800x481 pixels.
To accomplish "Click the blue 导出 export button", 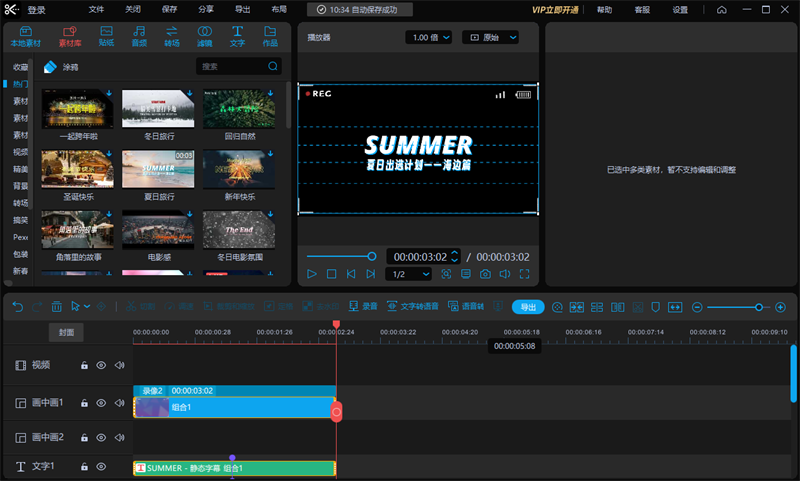I will tap(528, 307).
